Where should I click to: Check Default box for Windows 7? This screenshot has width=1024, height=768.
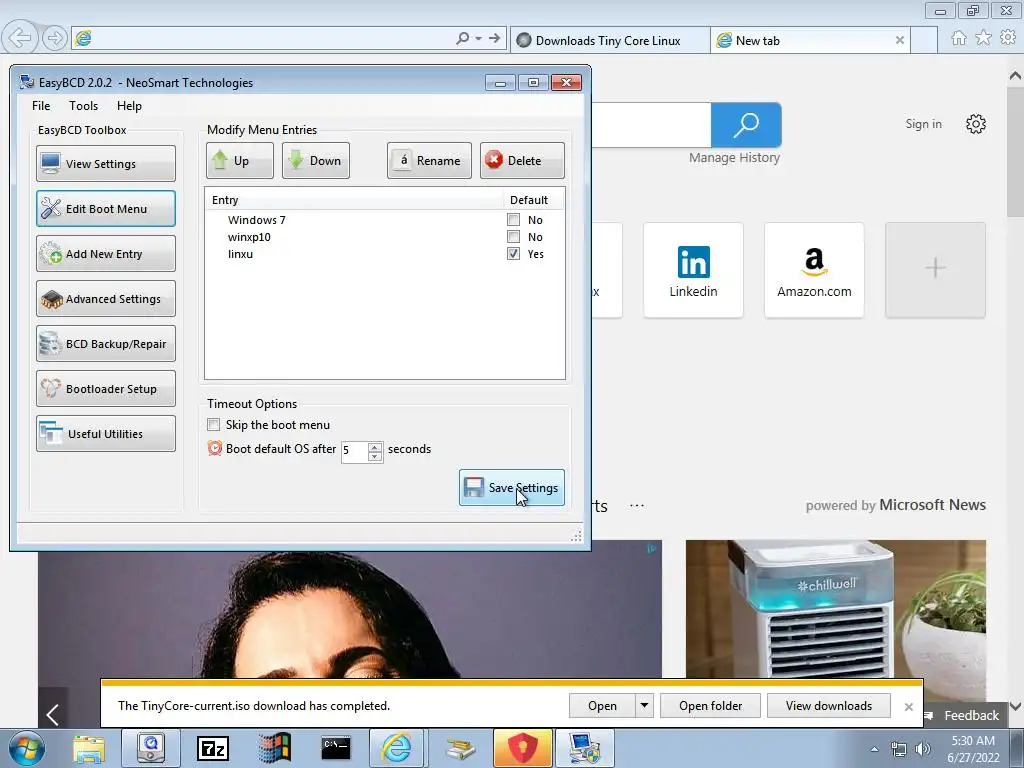coord(513,220)
